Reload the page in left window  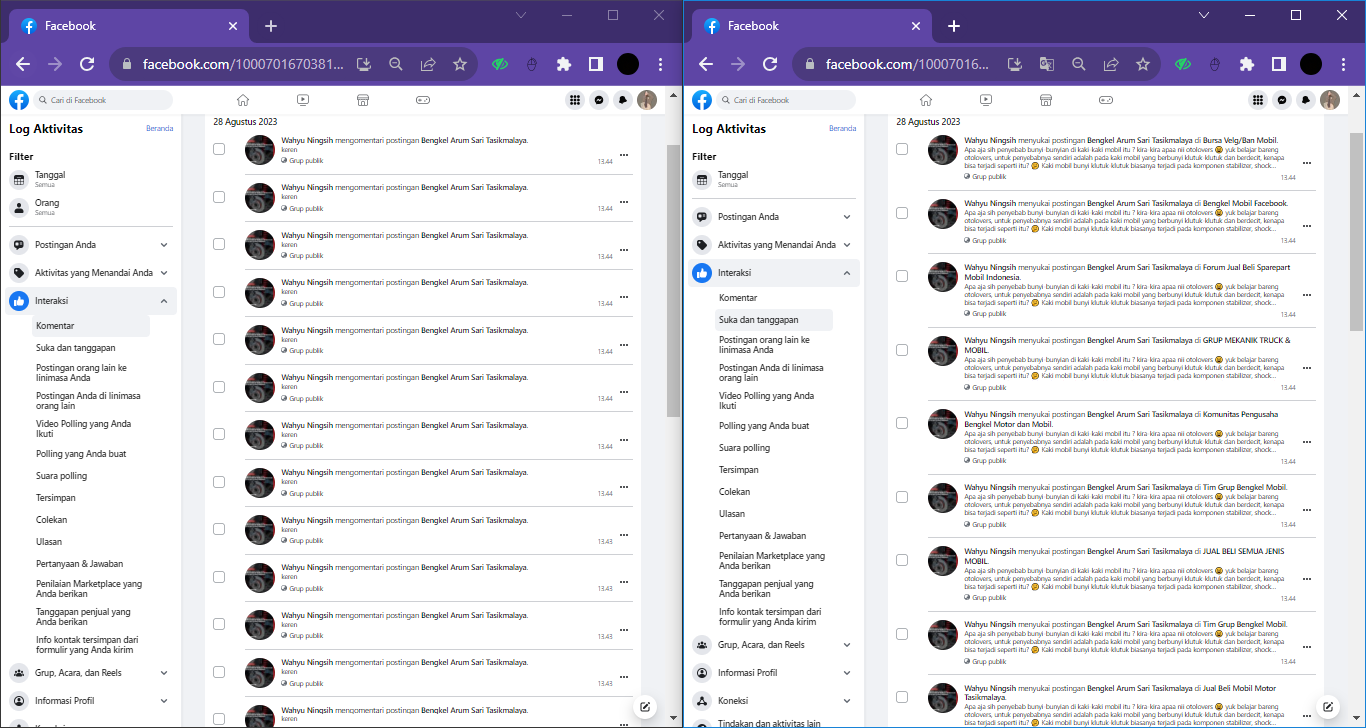coord(87,64)
